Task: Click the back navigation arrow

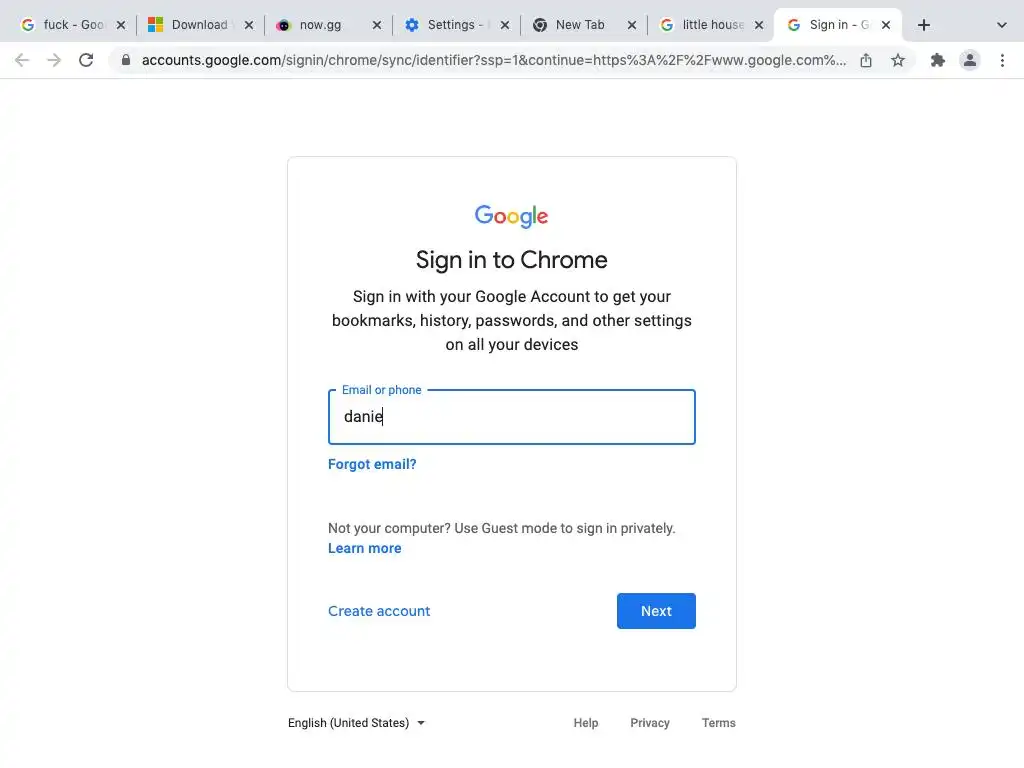Action: tap(22, 60)
